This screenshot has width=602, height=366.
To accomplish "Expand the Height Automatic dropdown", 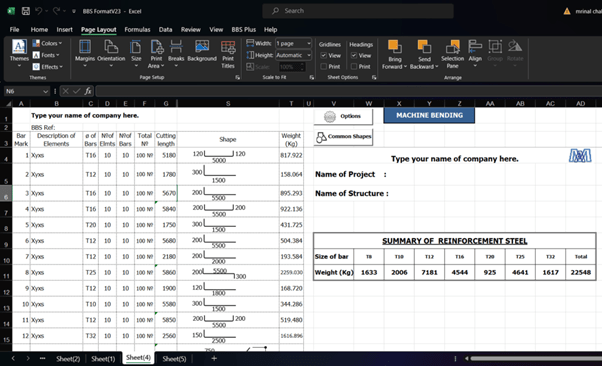I will tap(309, 55).
